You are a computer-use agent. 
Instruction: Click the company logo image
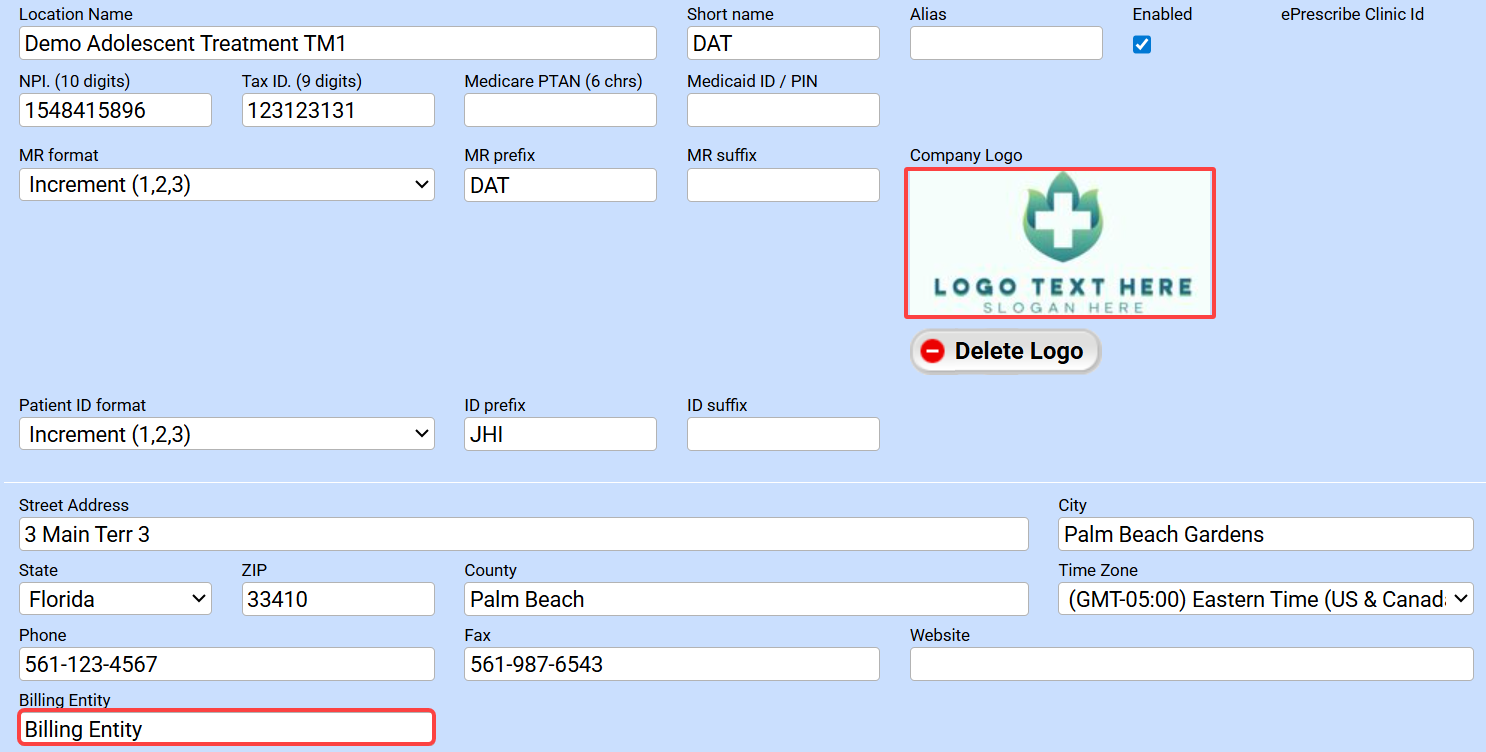(1059, 243)
